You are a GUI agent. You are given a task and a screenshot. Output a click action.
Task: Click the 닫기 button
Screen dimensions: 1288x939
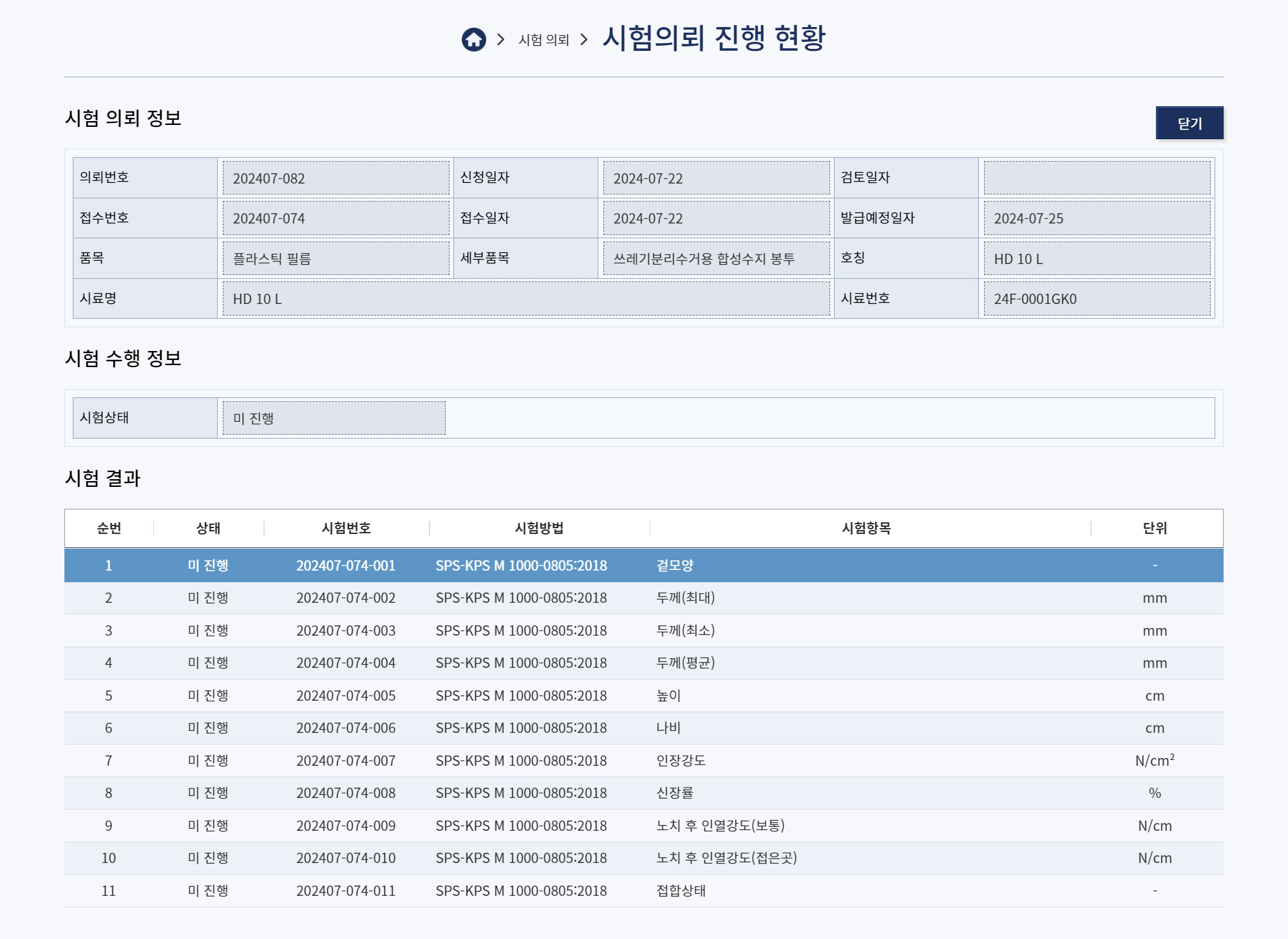1189,123
